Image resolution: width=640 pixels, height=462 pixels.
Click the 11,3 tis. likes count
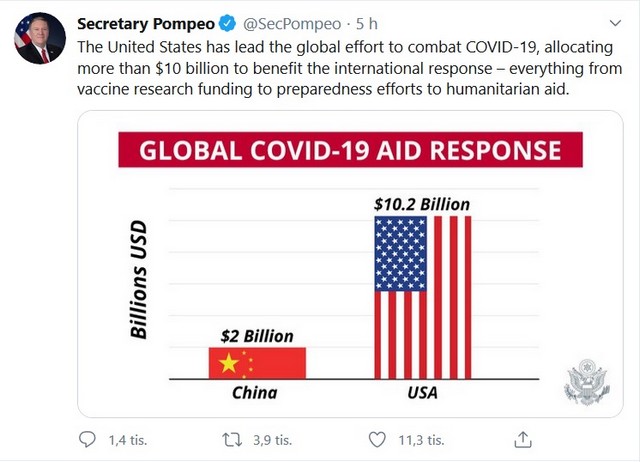pyautogui.click(x=421, y=440)
